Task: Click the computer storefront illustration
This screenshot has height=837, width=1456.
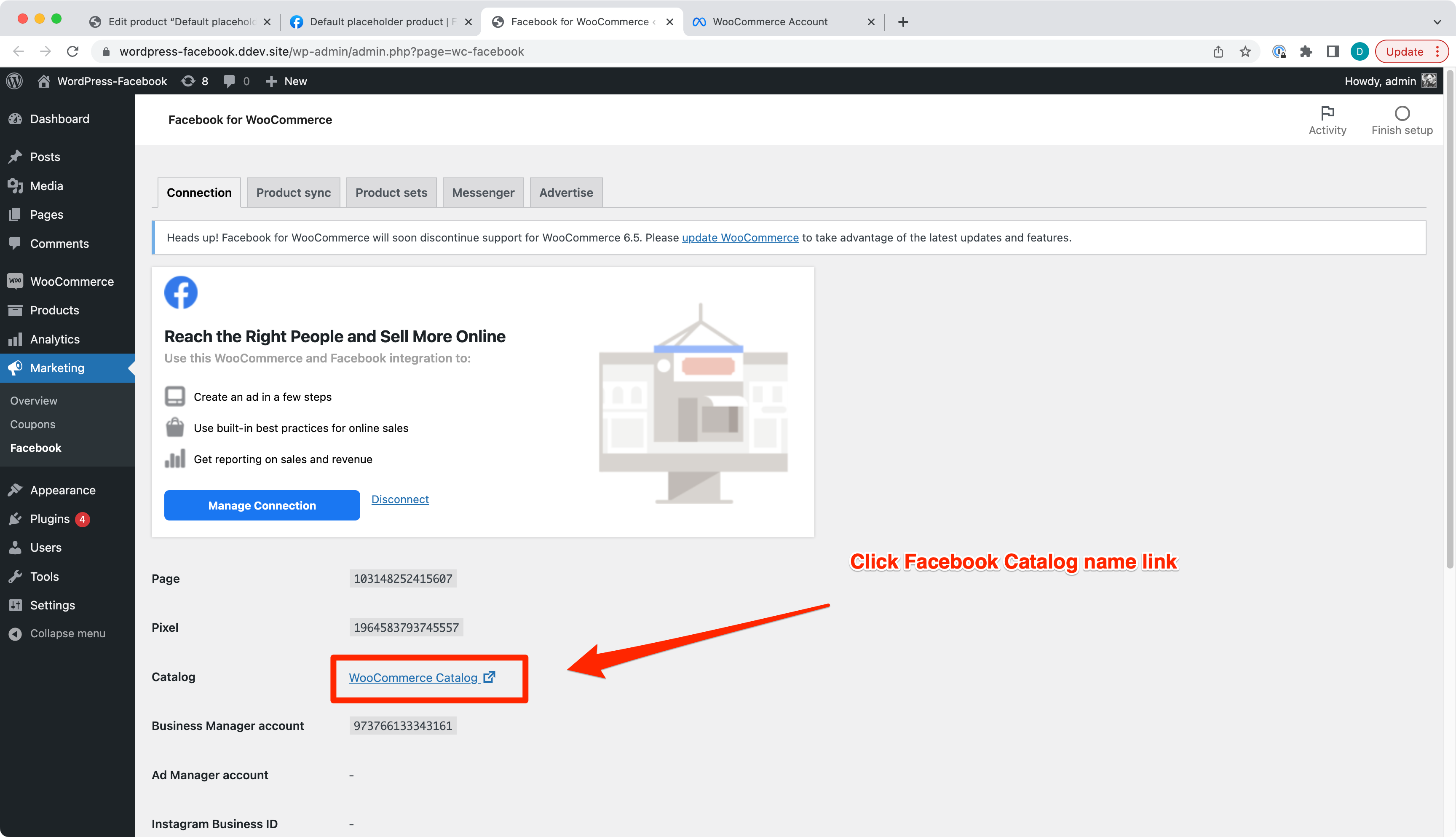Action: click(x=693, y=403)
